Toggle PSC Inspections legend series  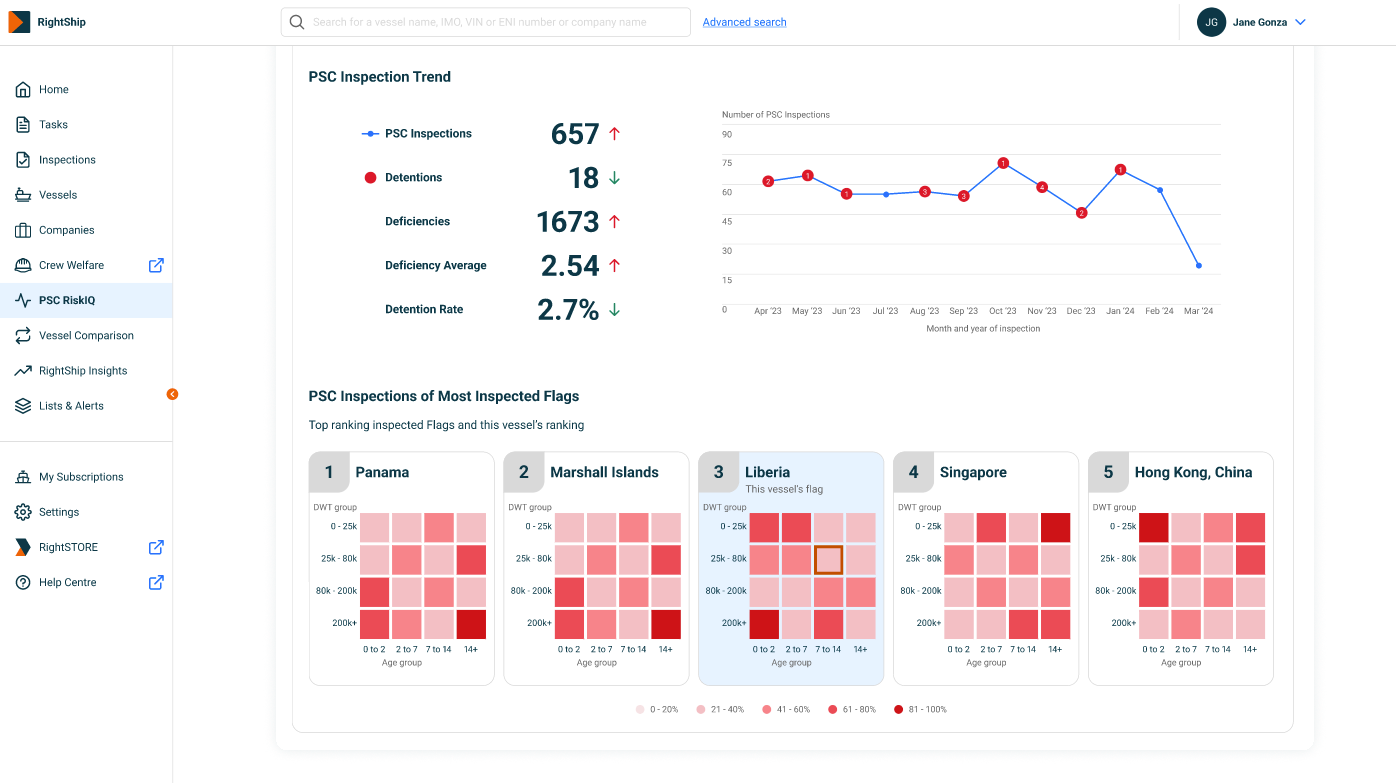pos(417,134)
